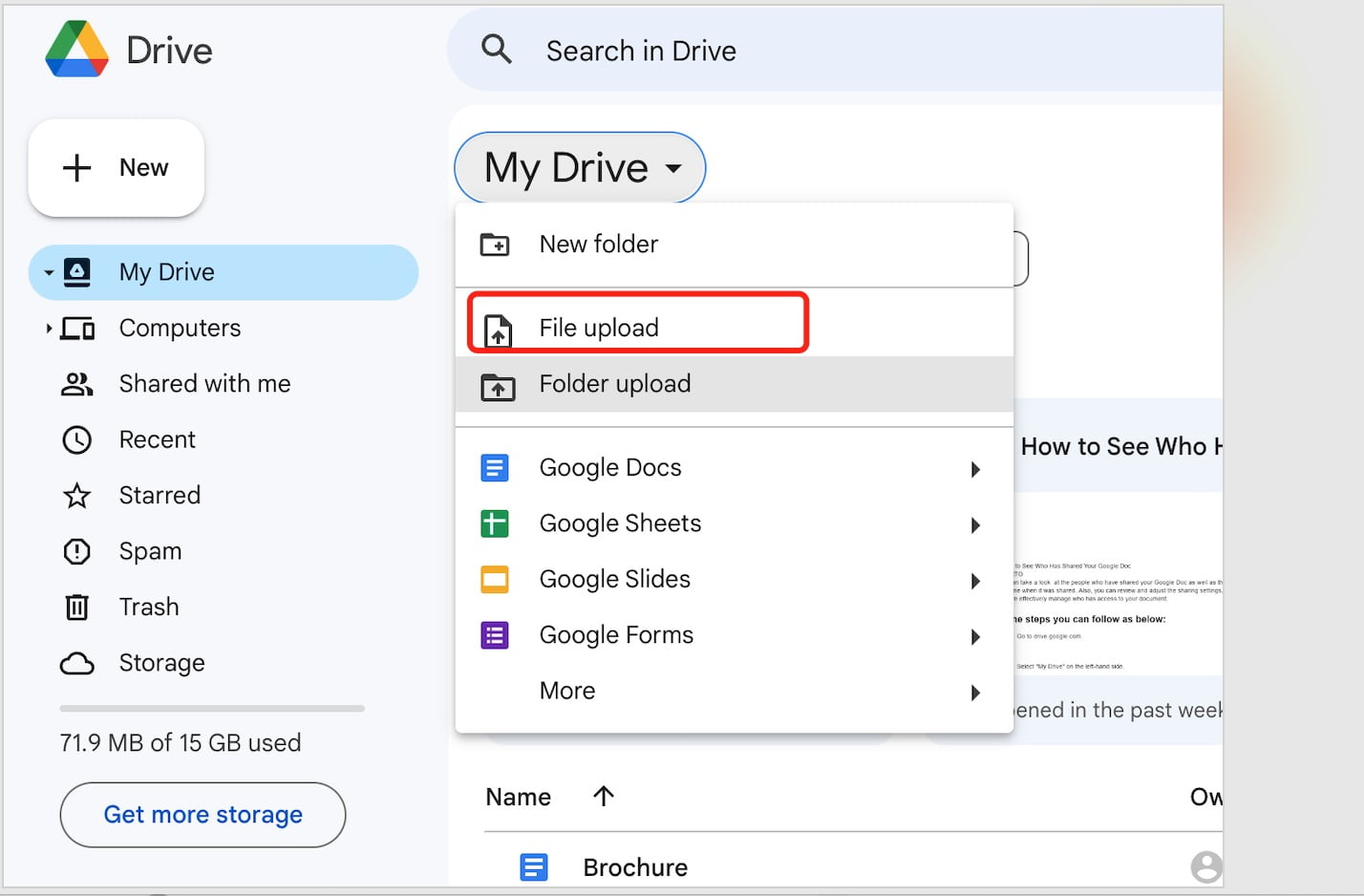Open the How to See Who document thumbnail
The height and width of the screenshot is (896, 1364).
[1118, 583]
